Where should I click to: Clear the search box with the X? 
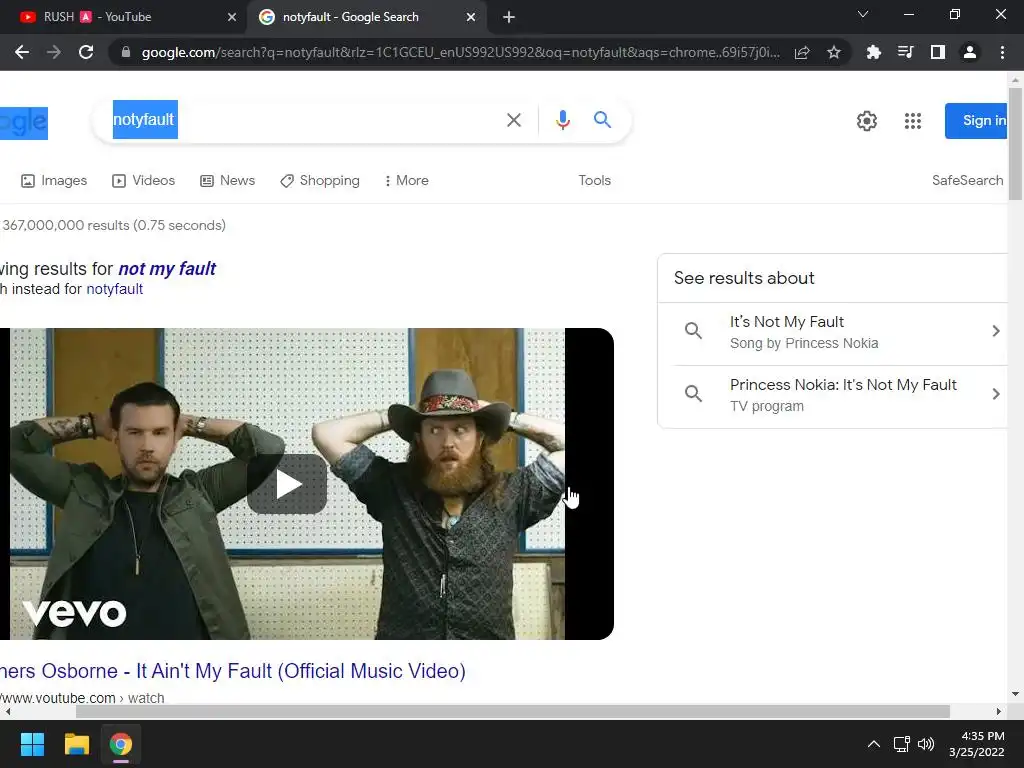point(514,120)
